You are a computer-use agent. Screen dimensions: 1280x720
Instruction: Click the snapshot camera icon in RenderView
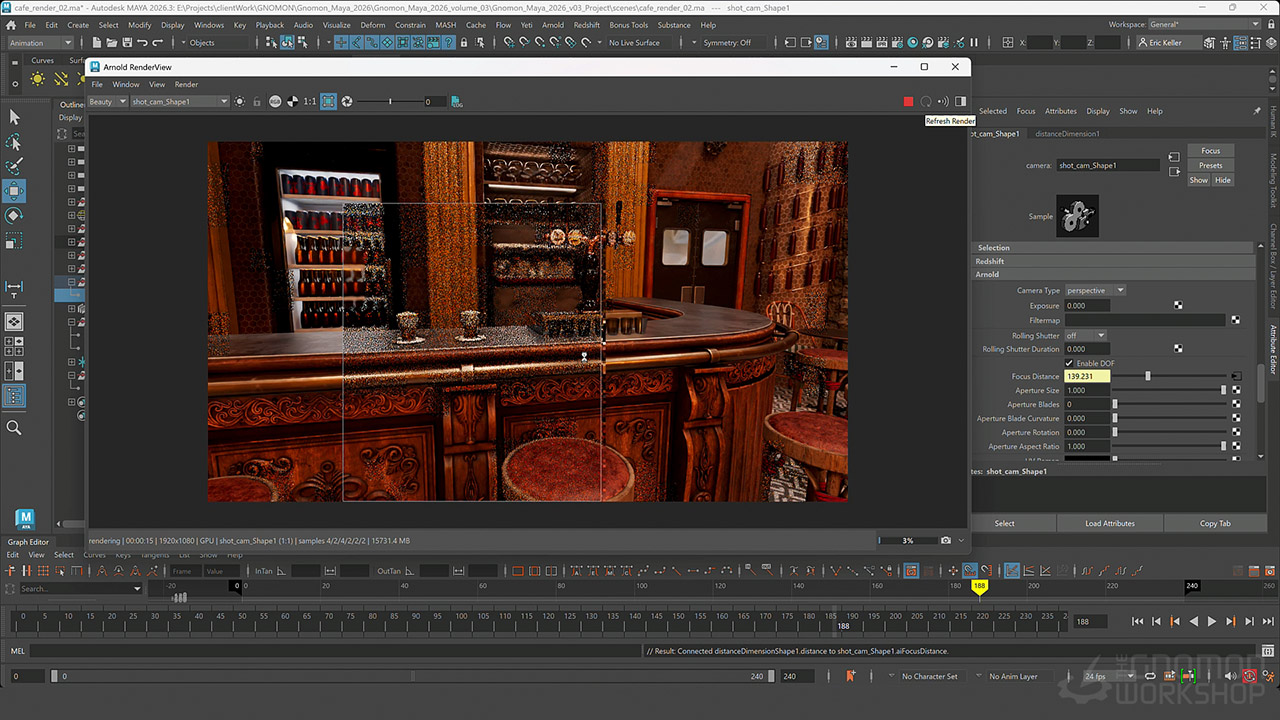click(x=946, y=540)
